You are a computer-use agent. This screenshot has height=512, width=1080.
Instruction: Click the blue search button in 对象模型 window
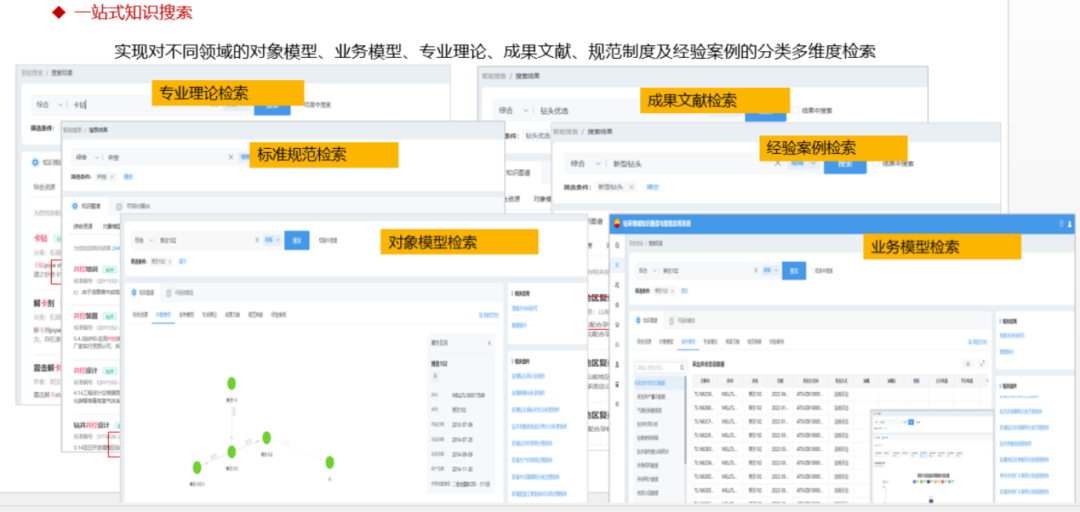296,240
